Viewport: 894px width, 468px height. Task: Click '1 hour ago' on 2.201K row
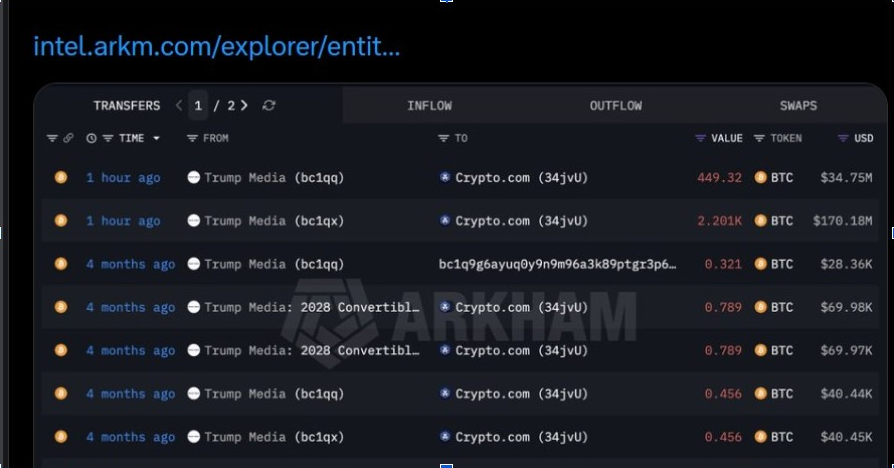click(123, 221)
